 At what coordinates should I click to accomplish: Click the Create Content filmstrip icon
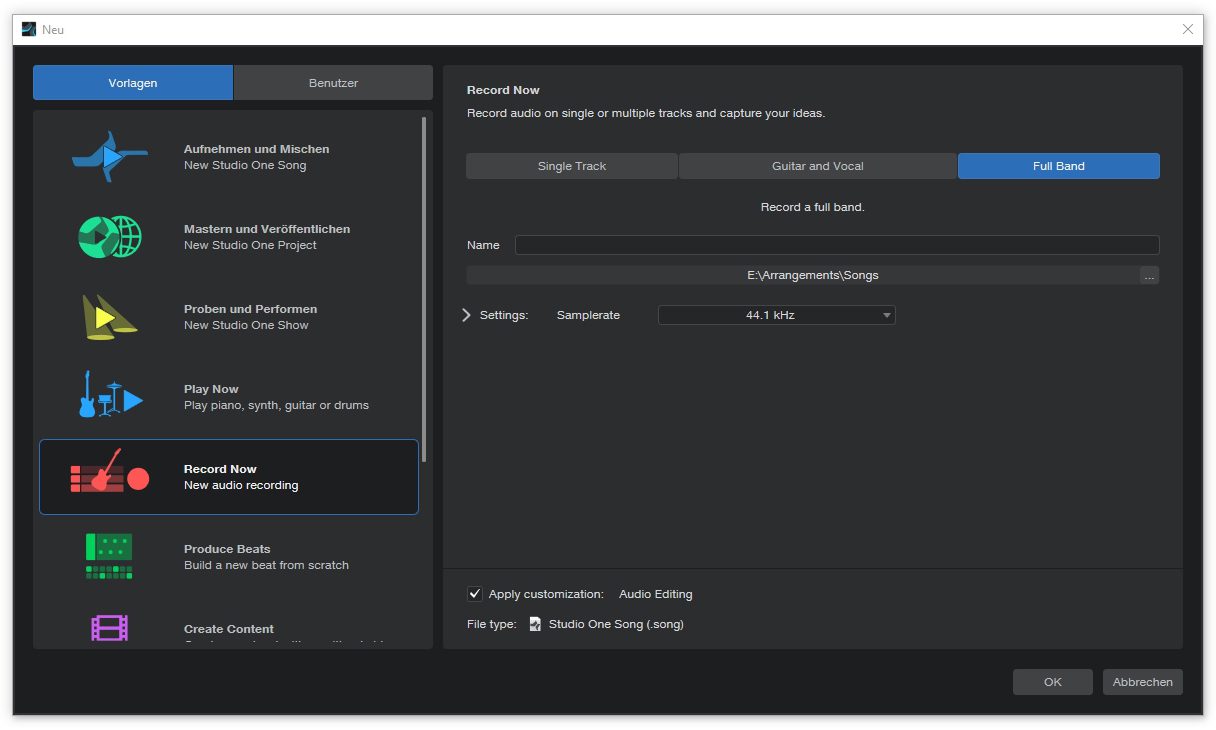pos(110,628)
